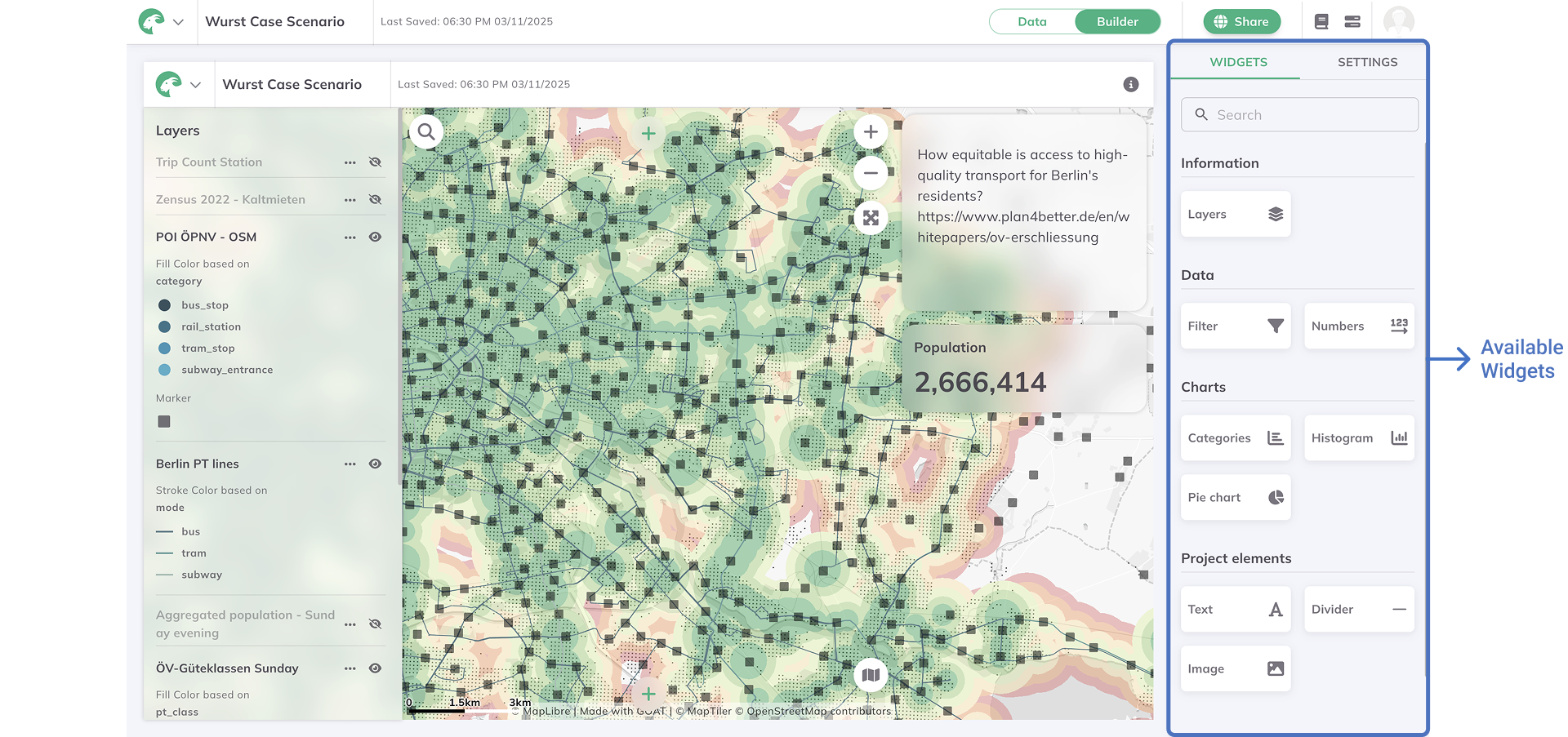Viewport: 1568px width, 737px height.
Task: Hide the POI ÖPNV - OSM layer
Action: tap(375, 237)
